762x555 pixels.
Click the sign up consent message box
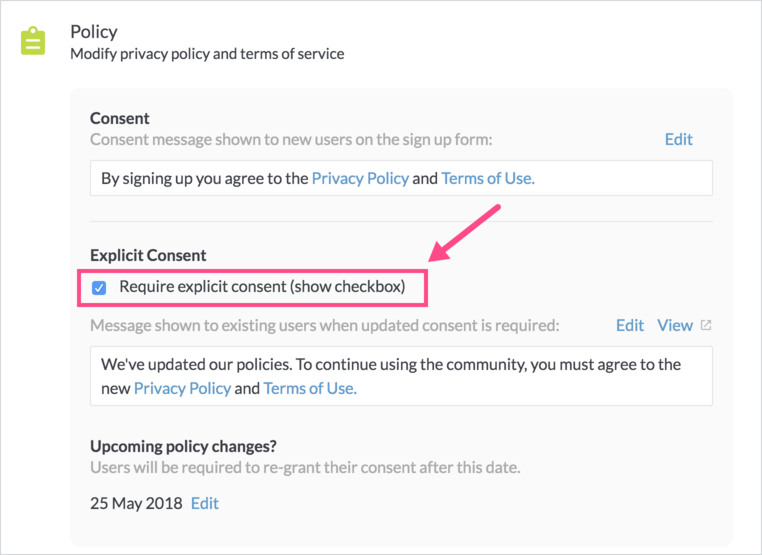click(401, 178)
